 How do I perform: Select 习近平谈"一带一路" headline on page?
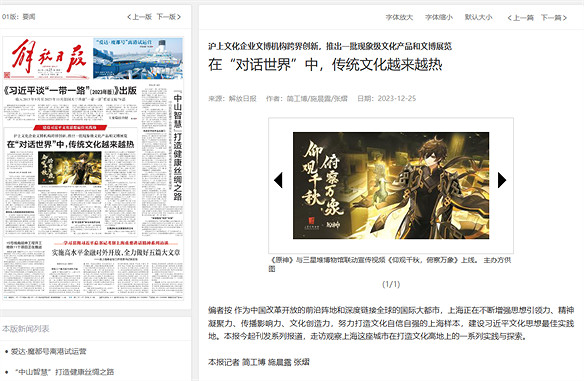coord(71,91)
